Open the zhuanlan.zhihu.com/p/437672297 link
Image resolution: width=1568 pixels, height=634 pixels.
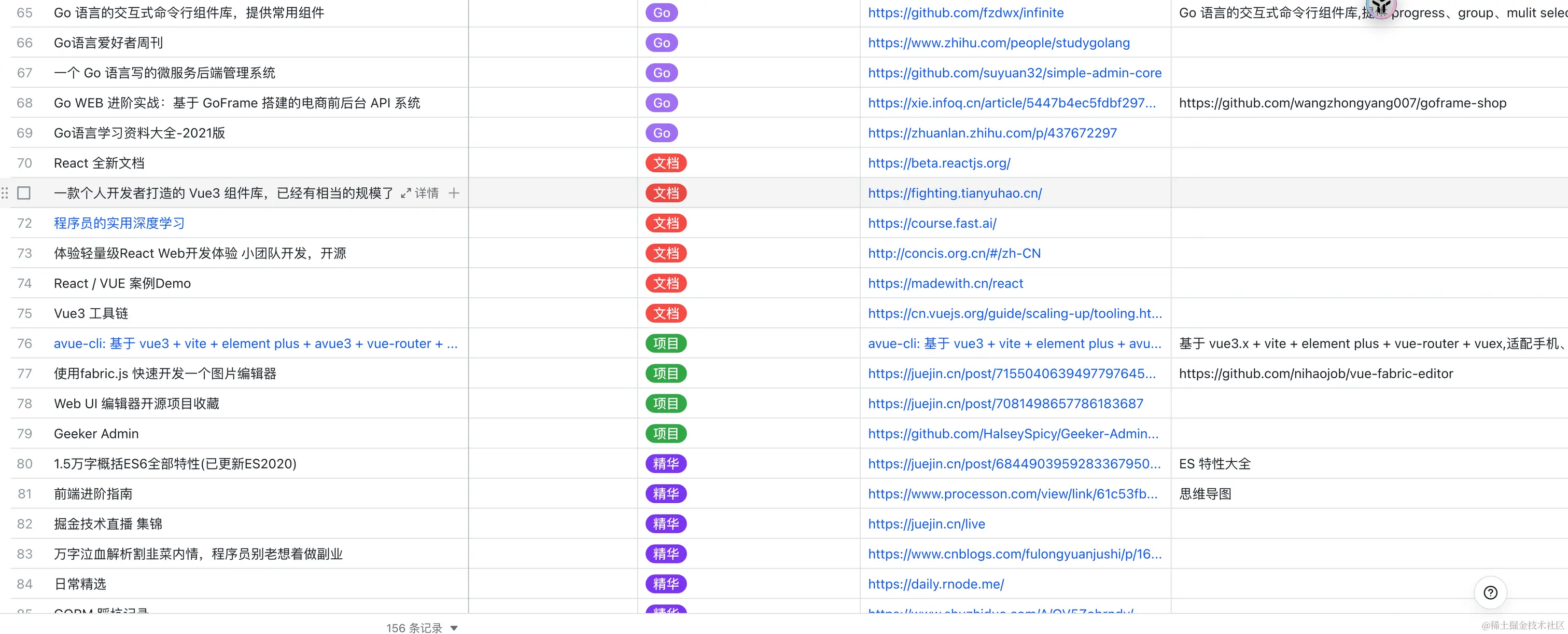pos(992,133)
